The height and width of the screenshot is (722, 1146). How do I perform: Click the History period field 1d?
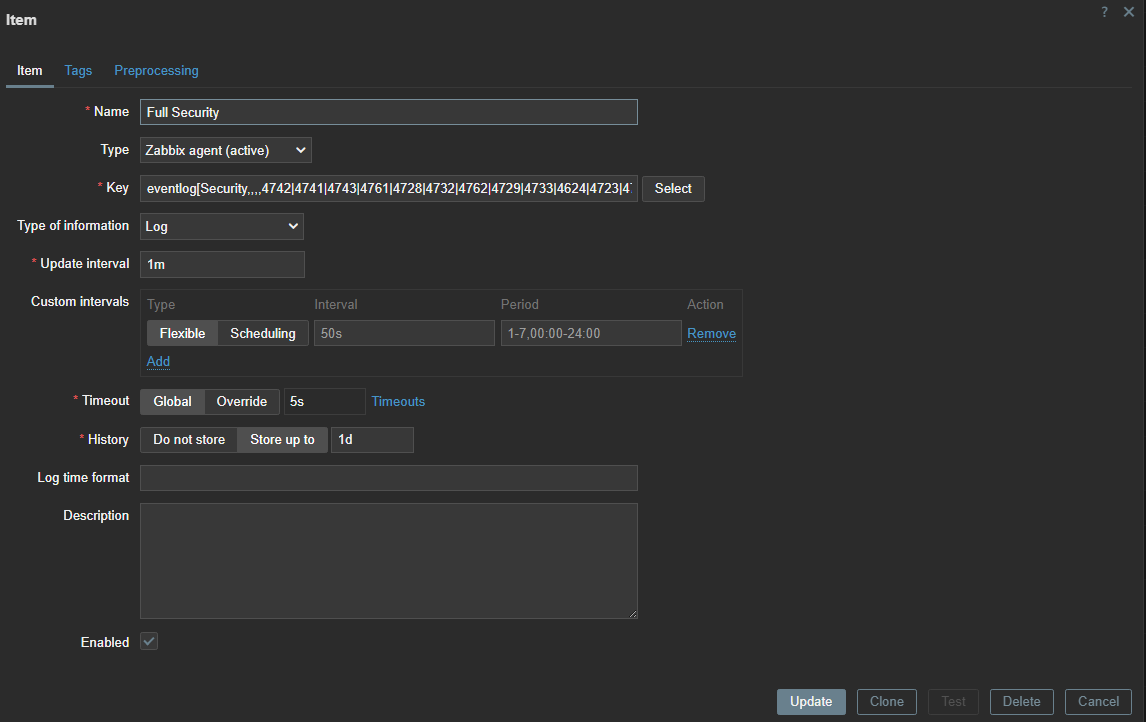pos(373,439)
